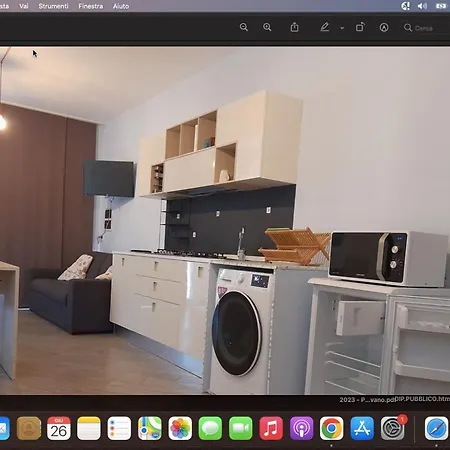The image size is (450, 450).
Task: Open the Vai menu
Action: click(x=24, y=6)
